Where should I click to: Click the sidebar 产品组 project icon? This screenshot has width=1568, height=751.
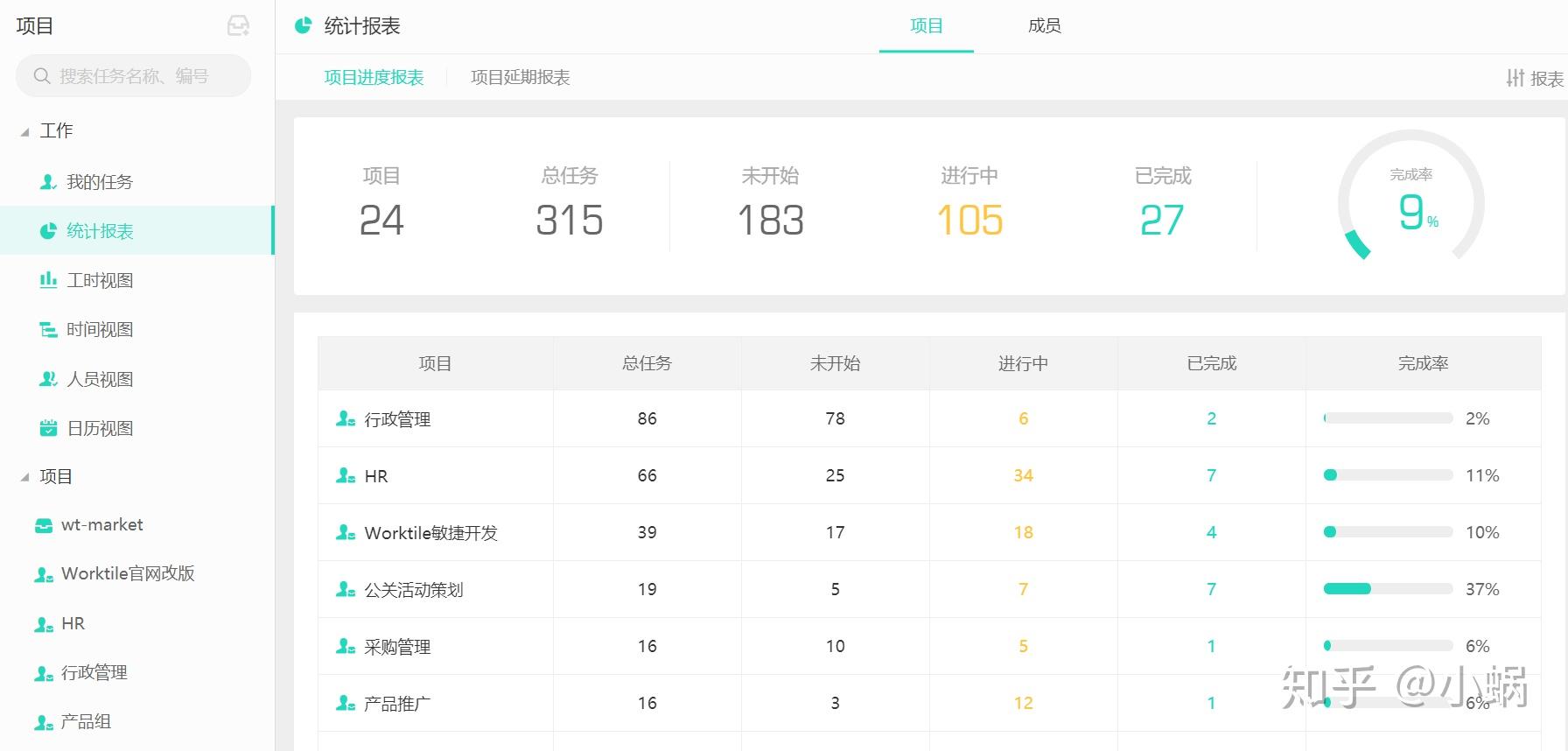click(44, 722)
